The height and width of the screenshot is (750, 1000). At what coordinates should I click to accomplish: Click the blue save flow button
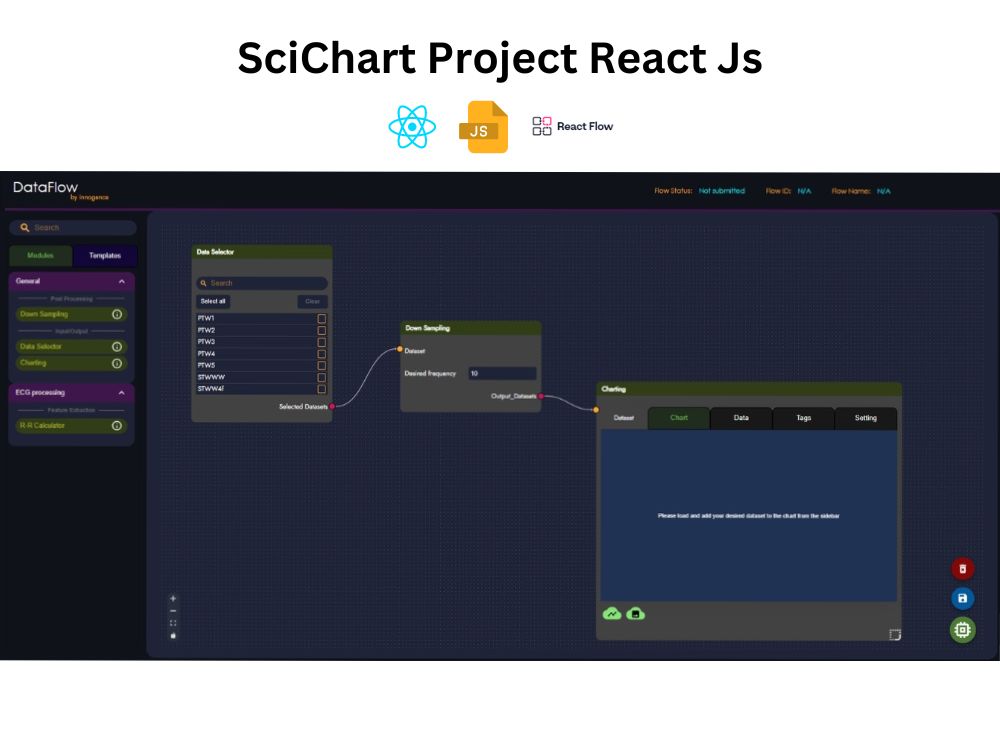963,599
